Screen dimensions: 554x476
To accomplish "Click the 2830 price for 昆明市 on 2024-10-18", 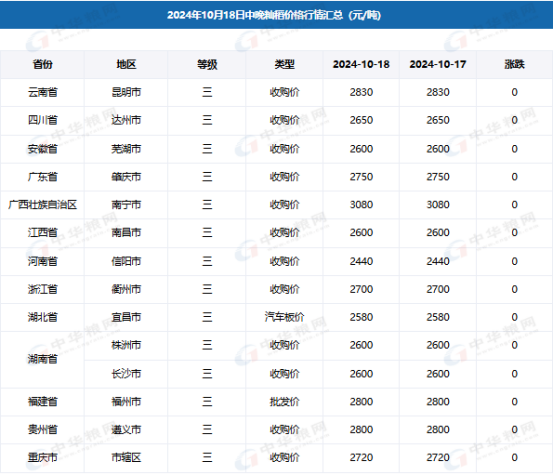I will coord(361,92).
